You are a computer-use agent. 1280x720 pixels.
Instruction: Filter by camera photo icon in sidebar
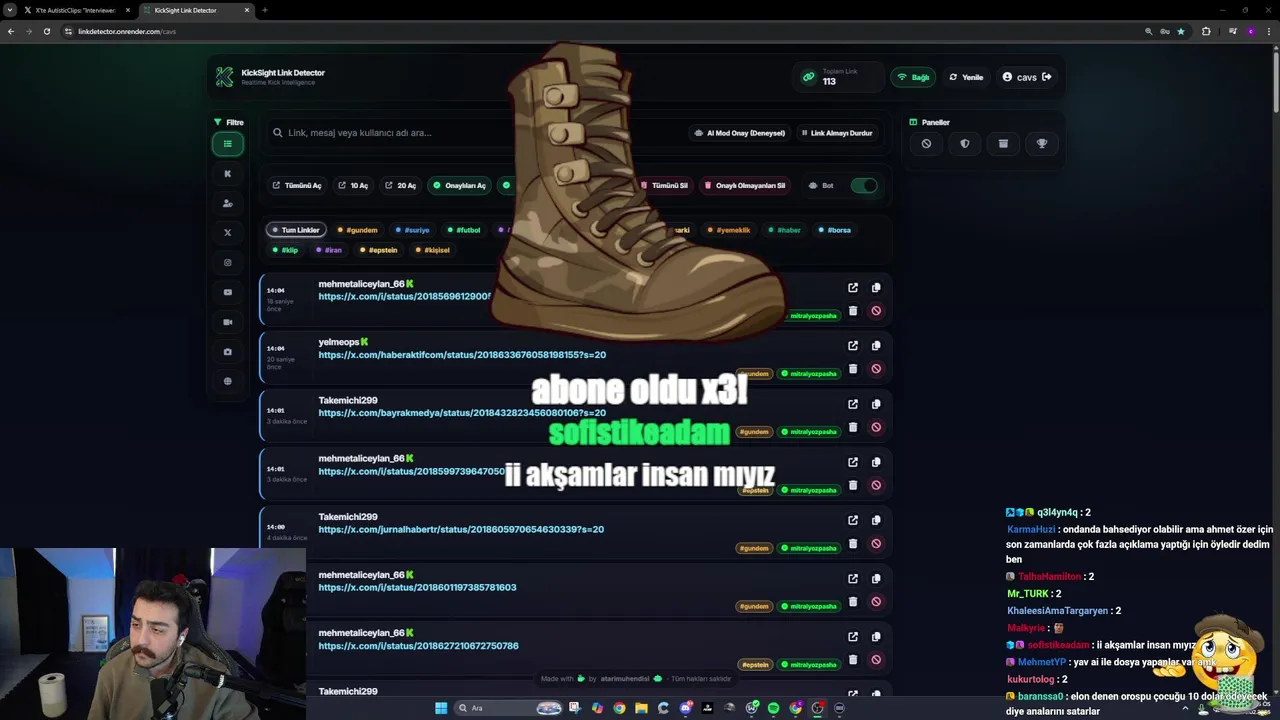[x=228, y=352]
